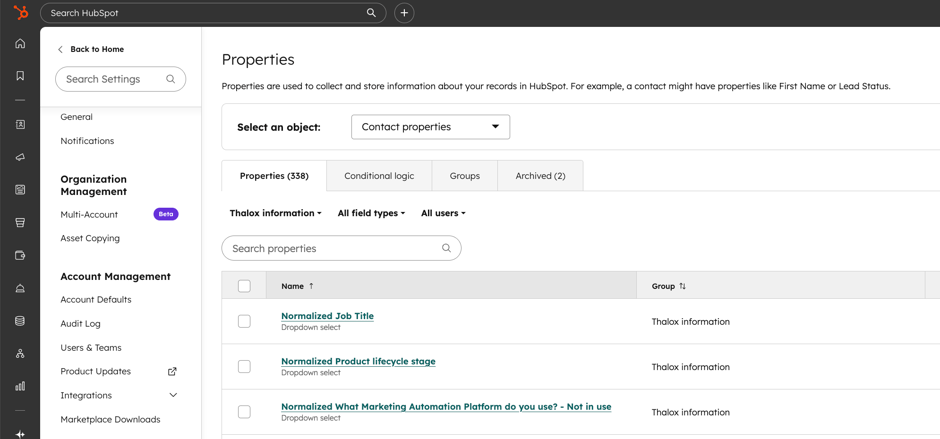Screen dimensions: 940x439
Task: Open Marketing megaphone icon in left rail
Action: (x=20, y=157)
